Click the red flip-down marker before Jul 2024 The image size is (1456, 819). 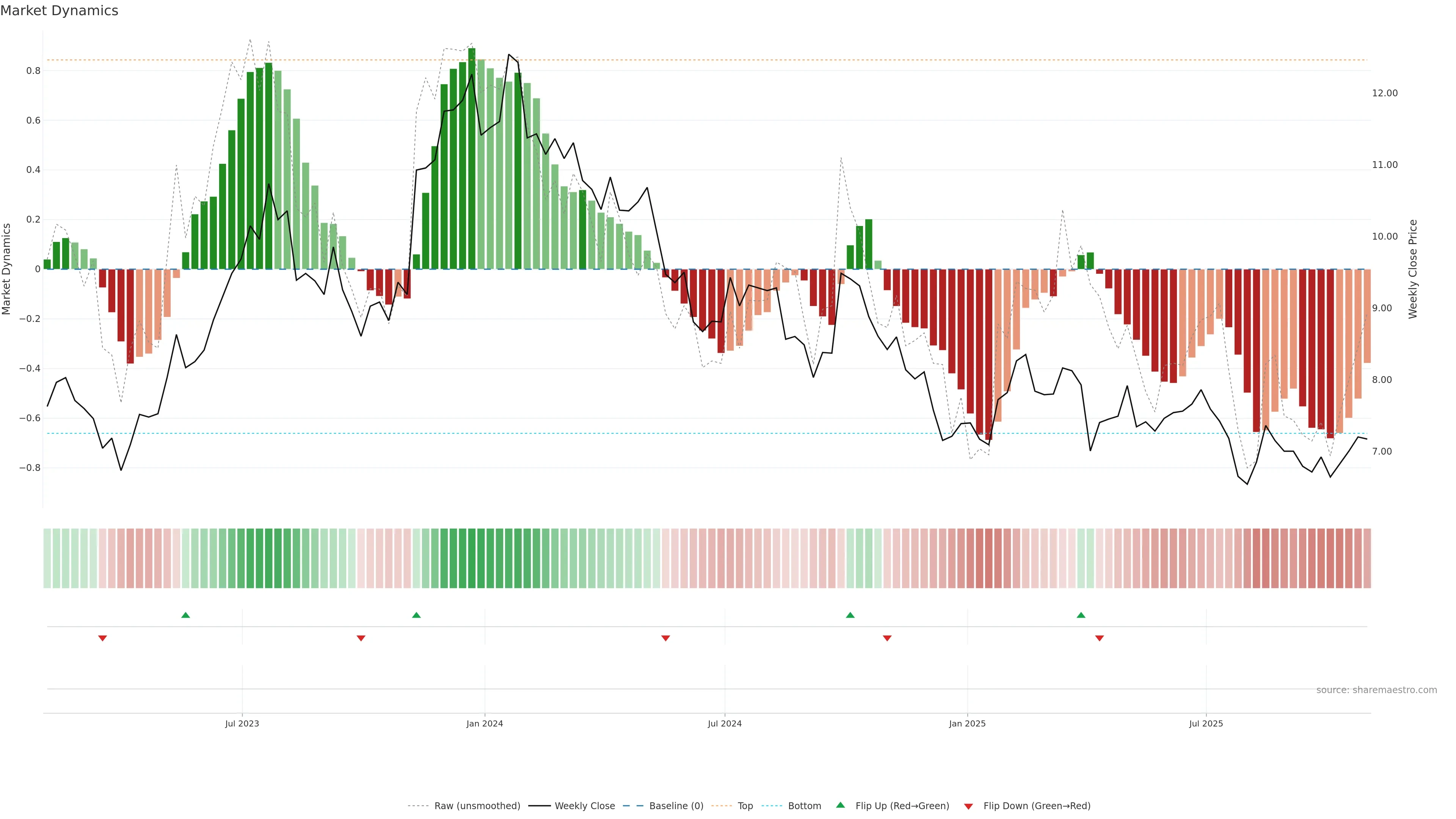[665, 638]
